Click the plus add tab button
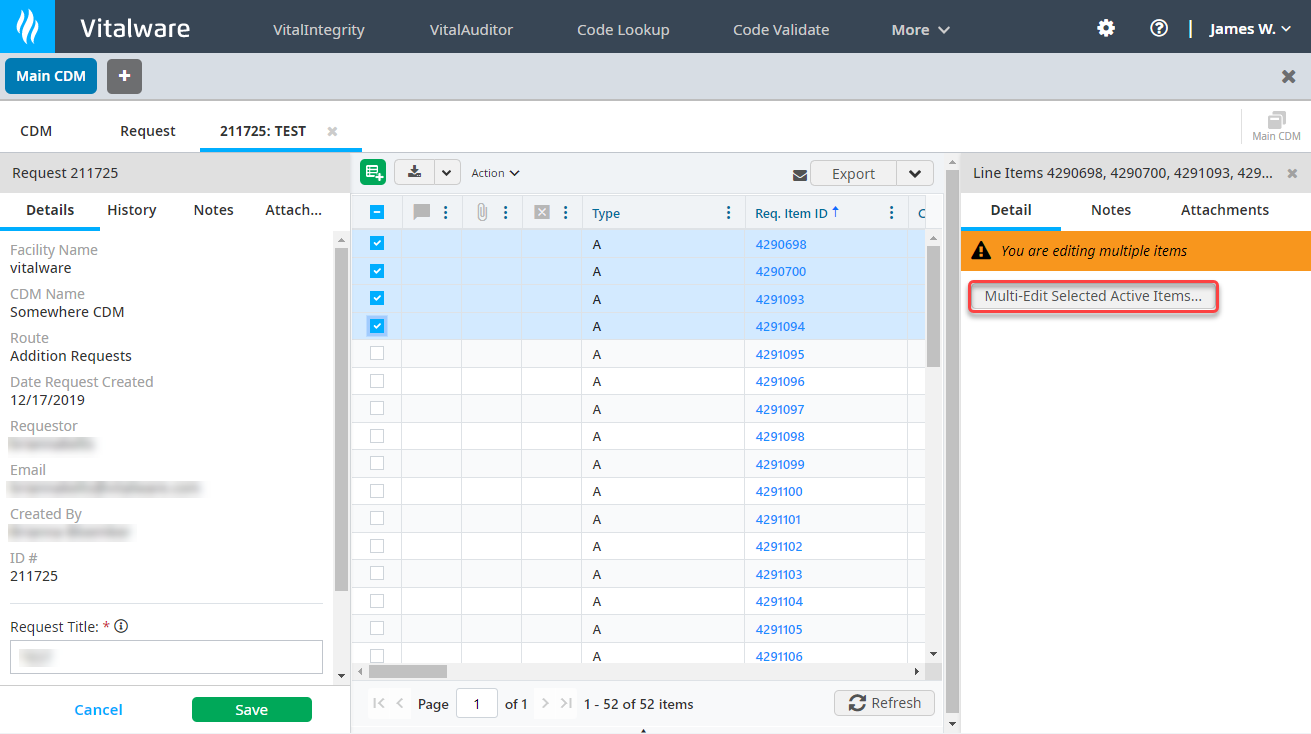 point(124,76)
